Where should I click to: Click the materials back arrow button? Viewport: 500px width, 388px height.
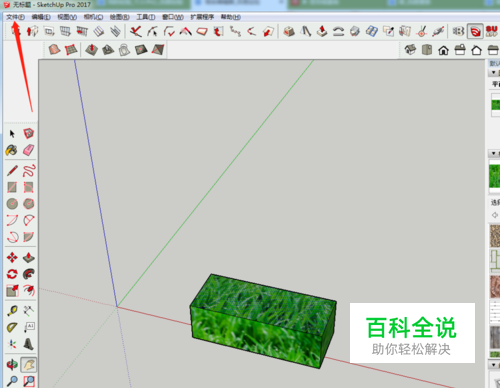(495, 215)
